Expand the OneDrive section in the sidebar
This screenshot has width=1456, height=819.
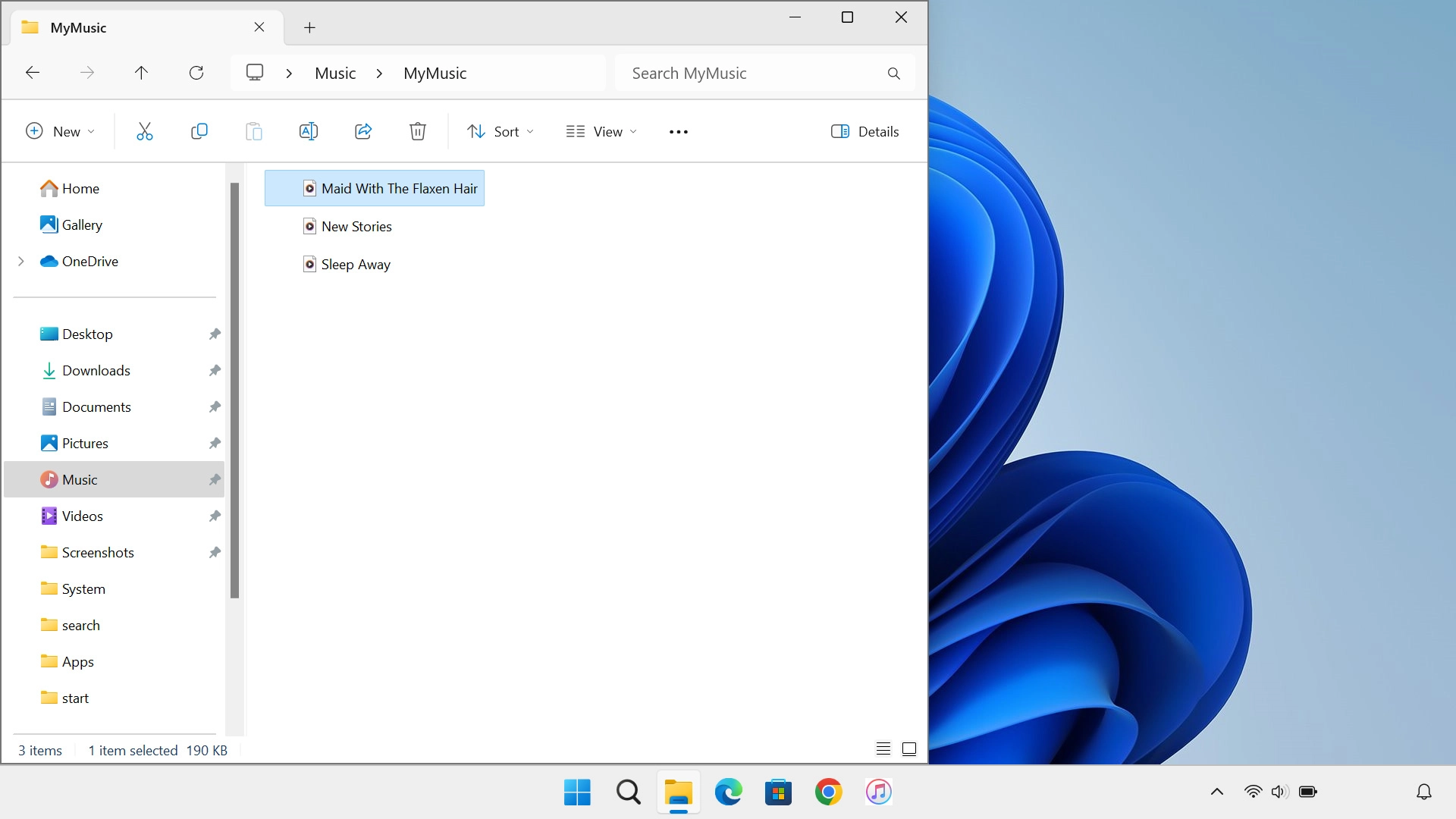coord(21,261)
